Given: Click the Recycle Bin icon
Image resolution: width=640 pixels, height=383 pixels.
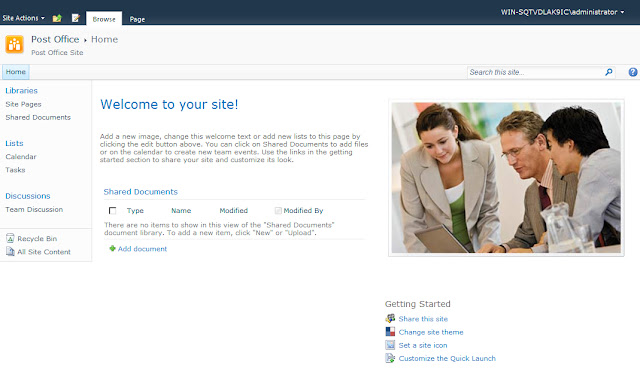Looking at the screenshot, I should pos(10,238).
